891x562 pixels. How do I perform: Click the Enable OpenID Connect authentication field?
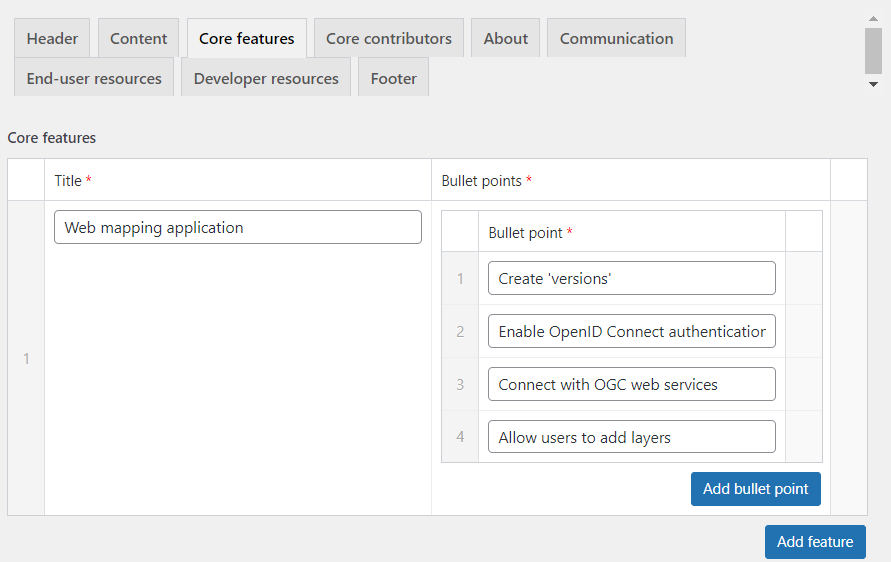pos(631,331)
